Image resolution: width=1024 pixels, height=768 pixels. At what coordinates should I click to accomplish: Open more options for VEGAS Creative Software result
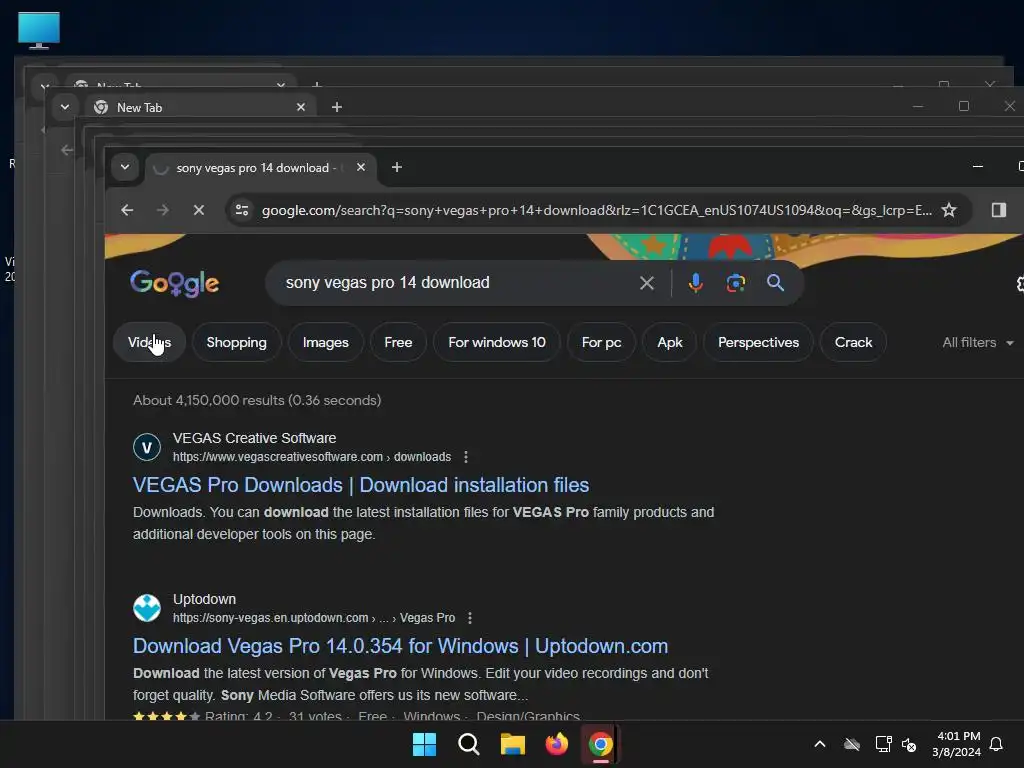[466, 457]
